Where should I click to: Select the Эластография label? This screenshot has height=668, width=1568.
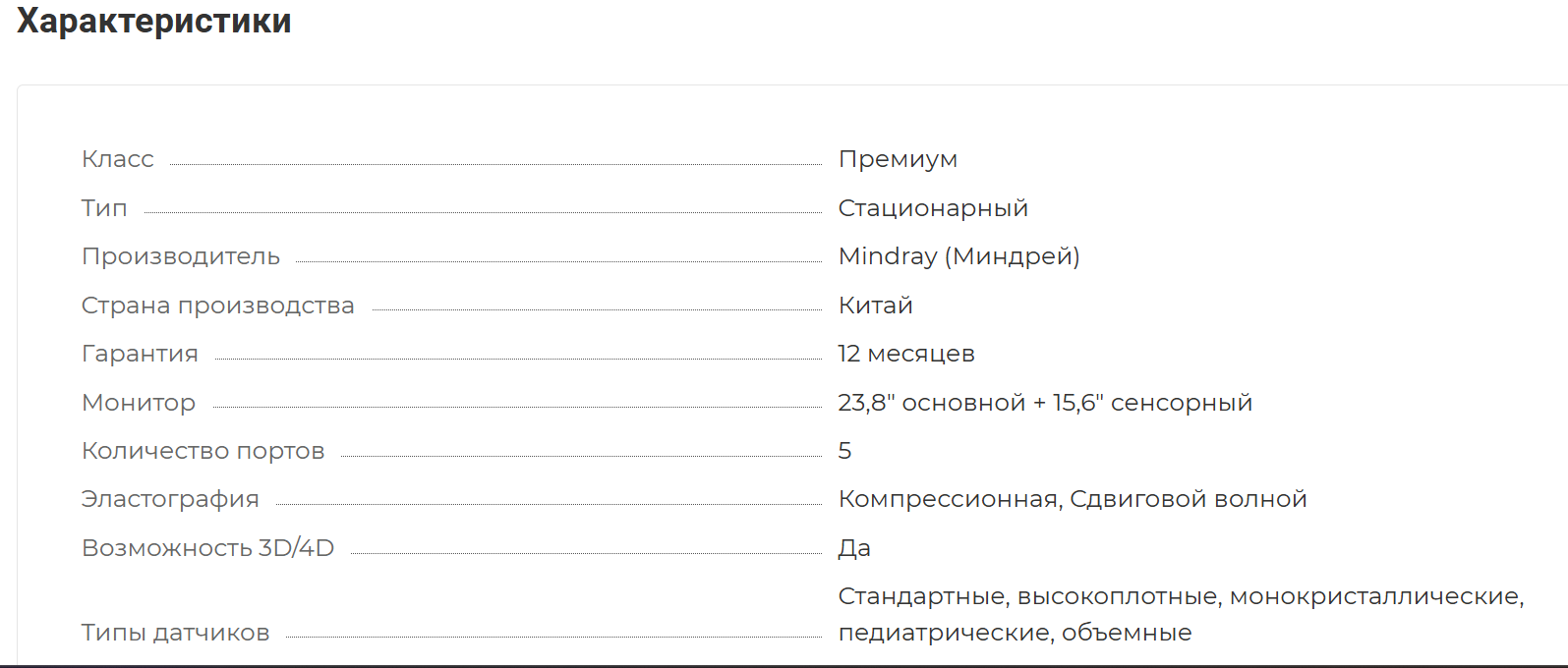pyautogui.click(x=170, y=499)
